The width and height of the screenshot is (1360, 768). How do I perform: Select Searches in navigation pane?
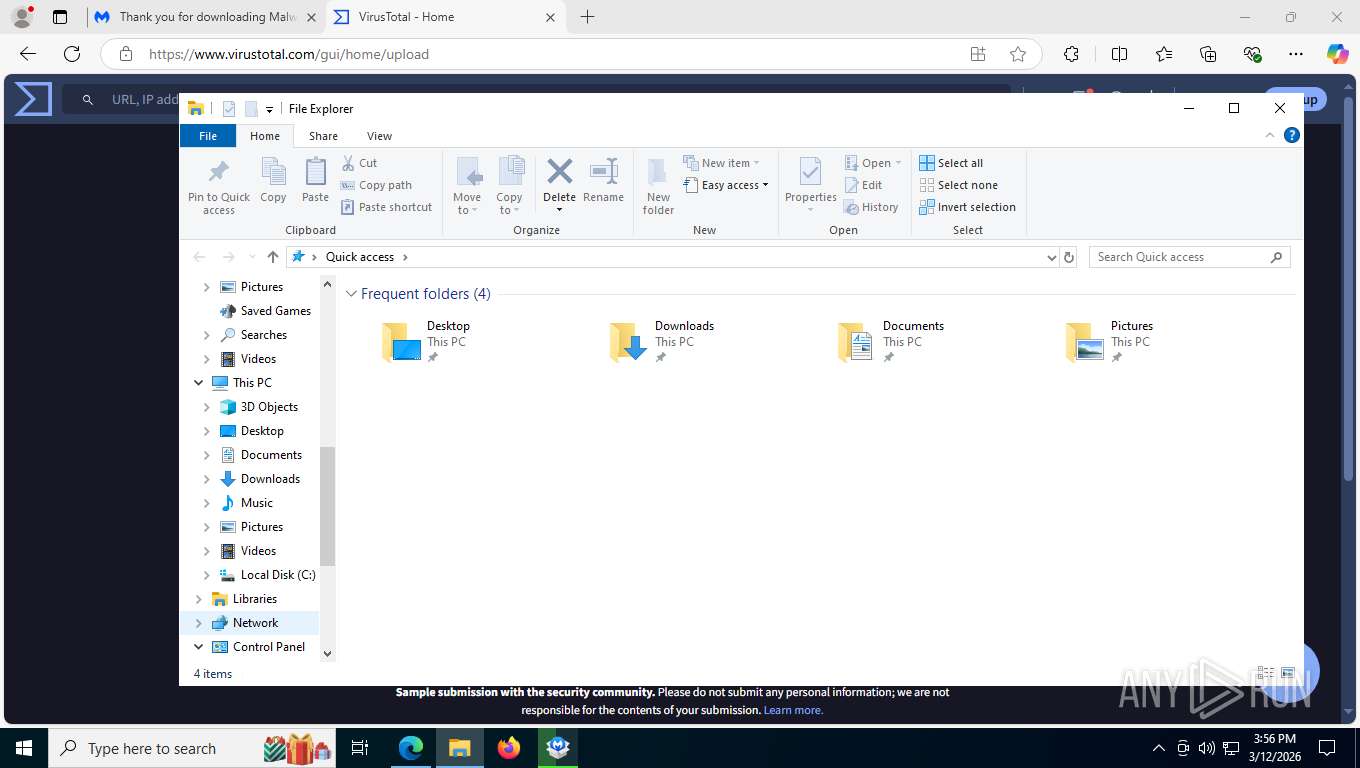(264, 335)
